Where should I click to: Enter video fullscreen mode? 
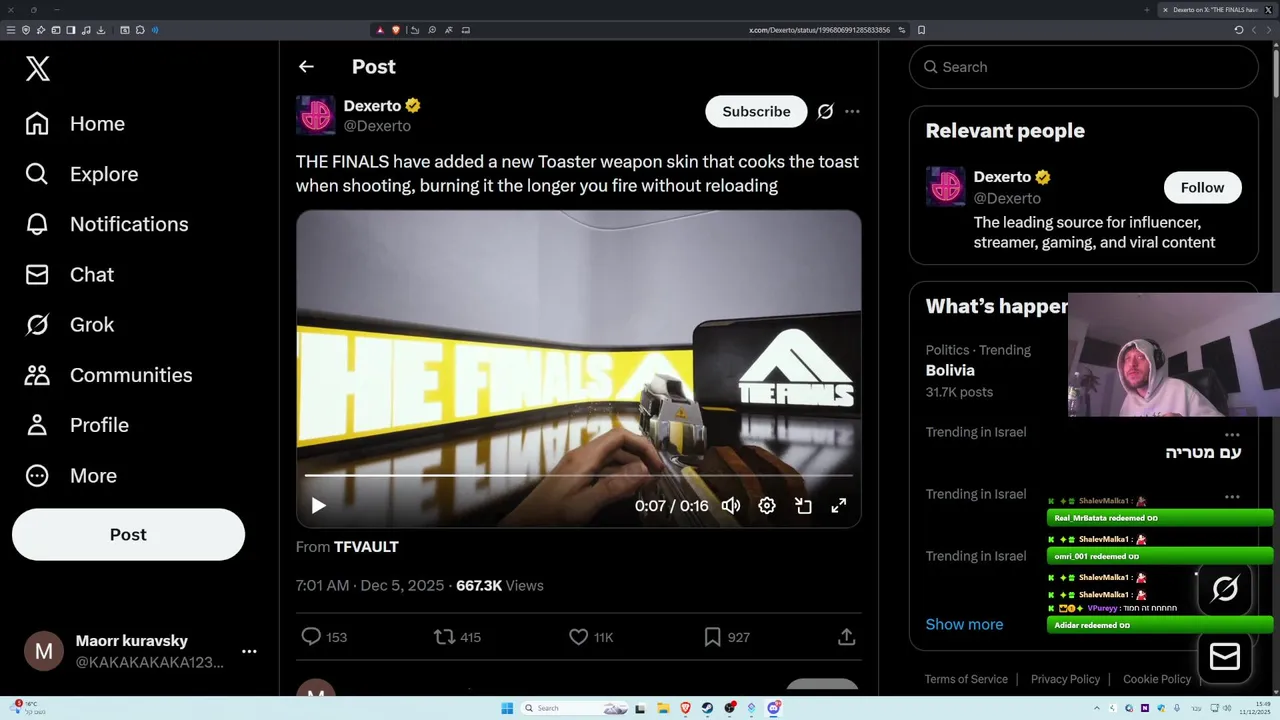(839, 505)
